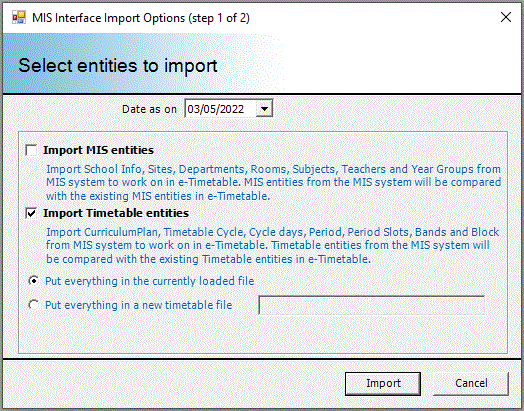Image resolution: width=524 pixels, height=411 pixels.
Task: Click the Timetable entities blue description text
Action: (273, 245)
